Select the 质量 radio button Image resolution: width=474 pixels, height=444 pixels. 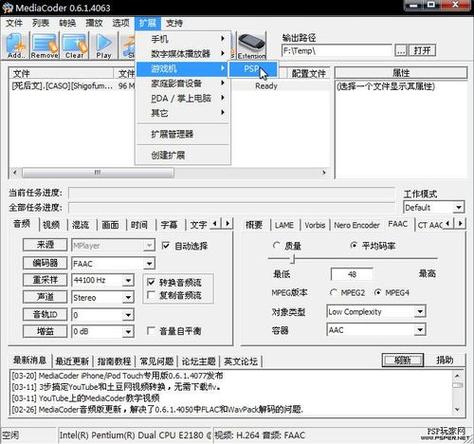coord(276,246)
